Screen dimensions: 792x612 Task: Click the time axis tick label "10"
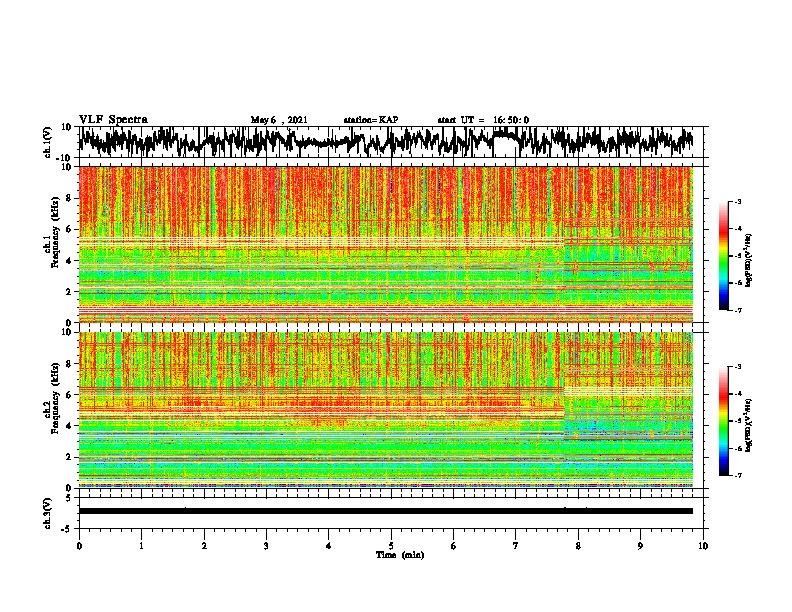703,546
